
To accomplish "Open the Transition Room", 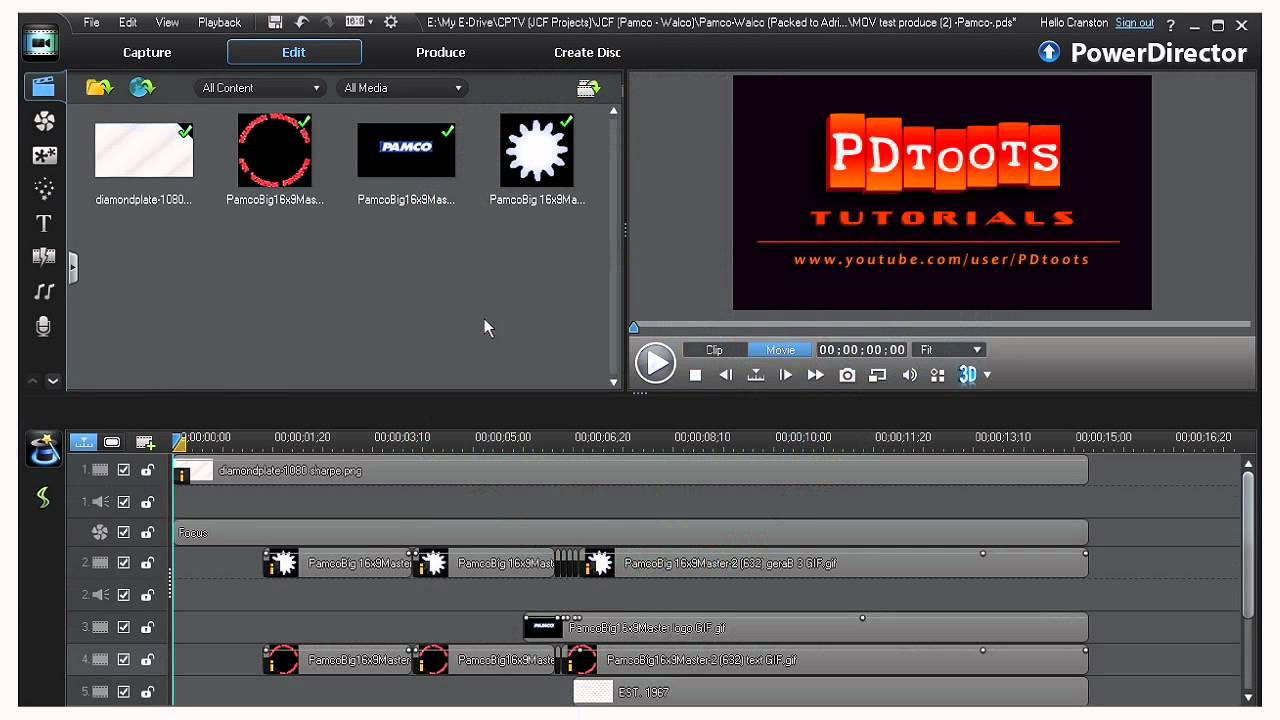I will pos(44,257).
